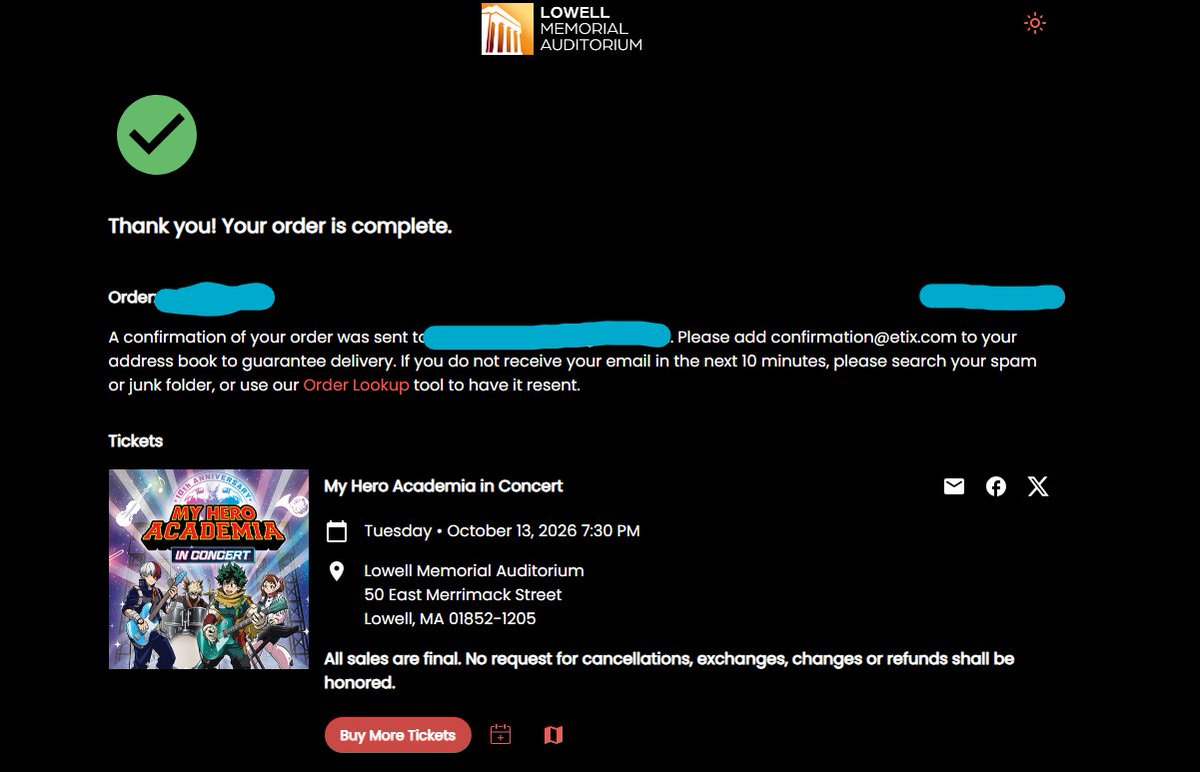This screenshot has width=1200, height=772.
Task: Share event on X icon
Action: point(1038,486)
